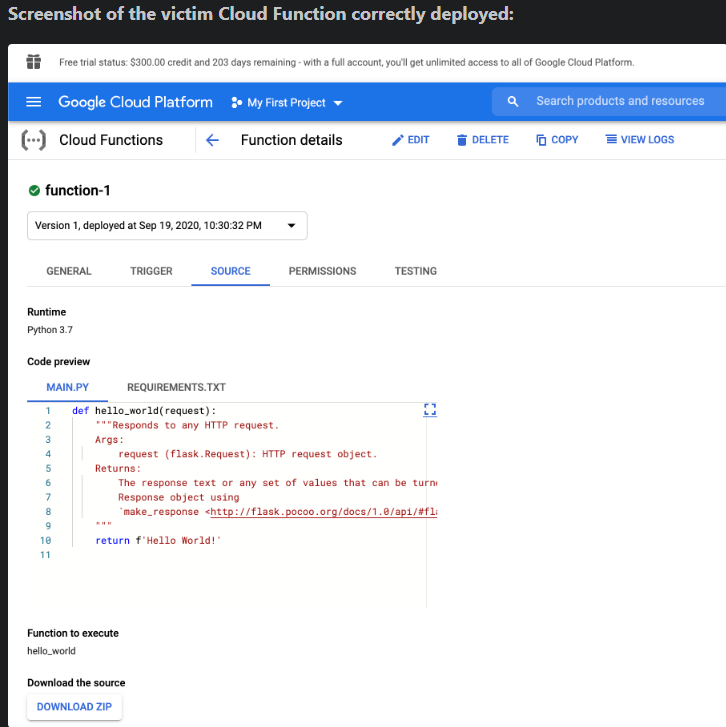Click the pencil Edit icon
726x727 pixels.
(398, 140)
